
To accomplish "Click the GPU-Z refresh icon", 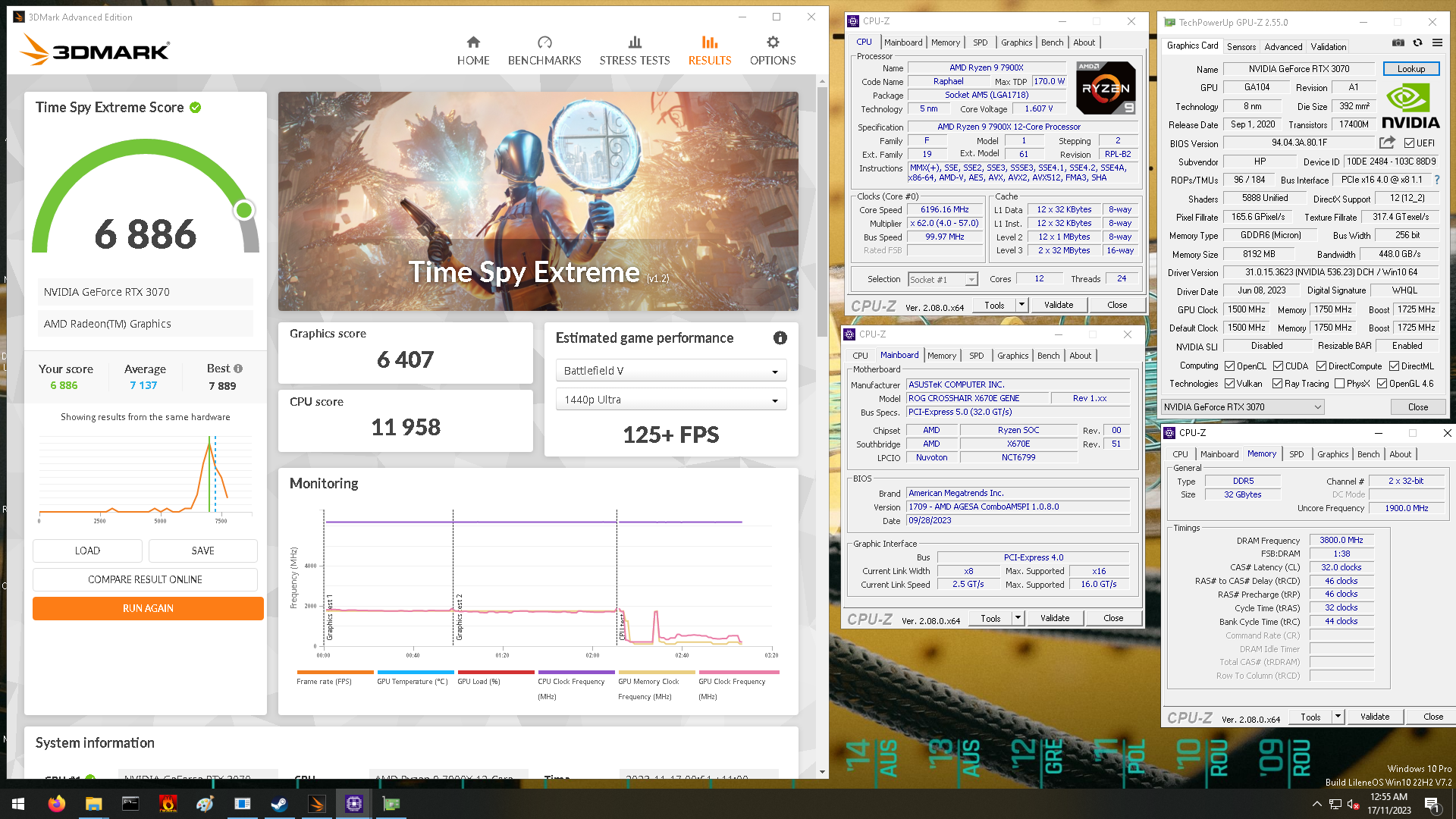I will [x=1417, y=42].
